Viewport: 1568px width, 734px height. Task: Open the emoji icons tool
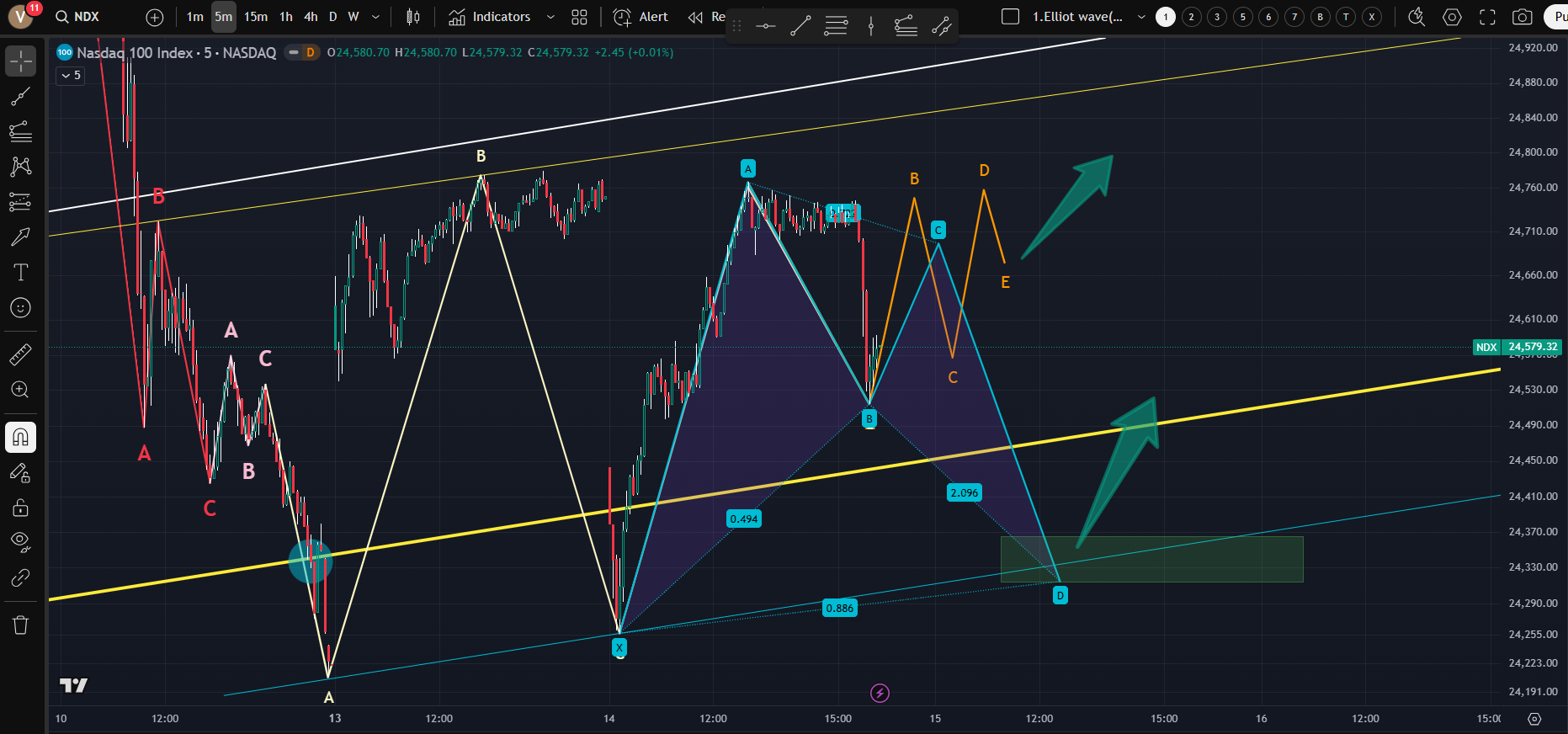tap(21, 308)
